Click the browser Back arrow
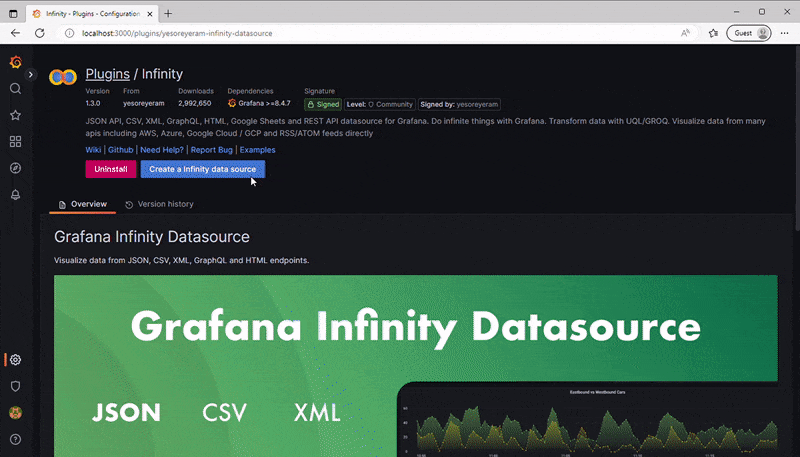This screenshot has width=800, height=457. pyautogui.click(x=15, y=33)
